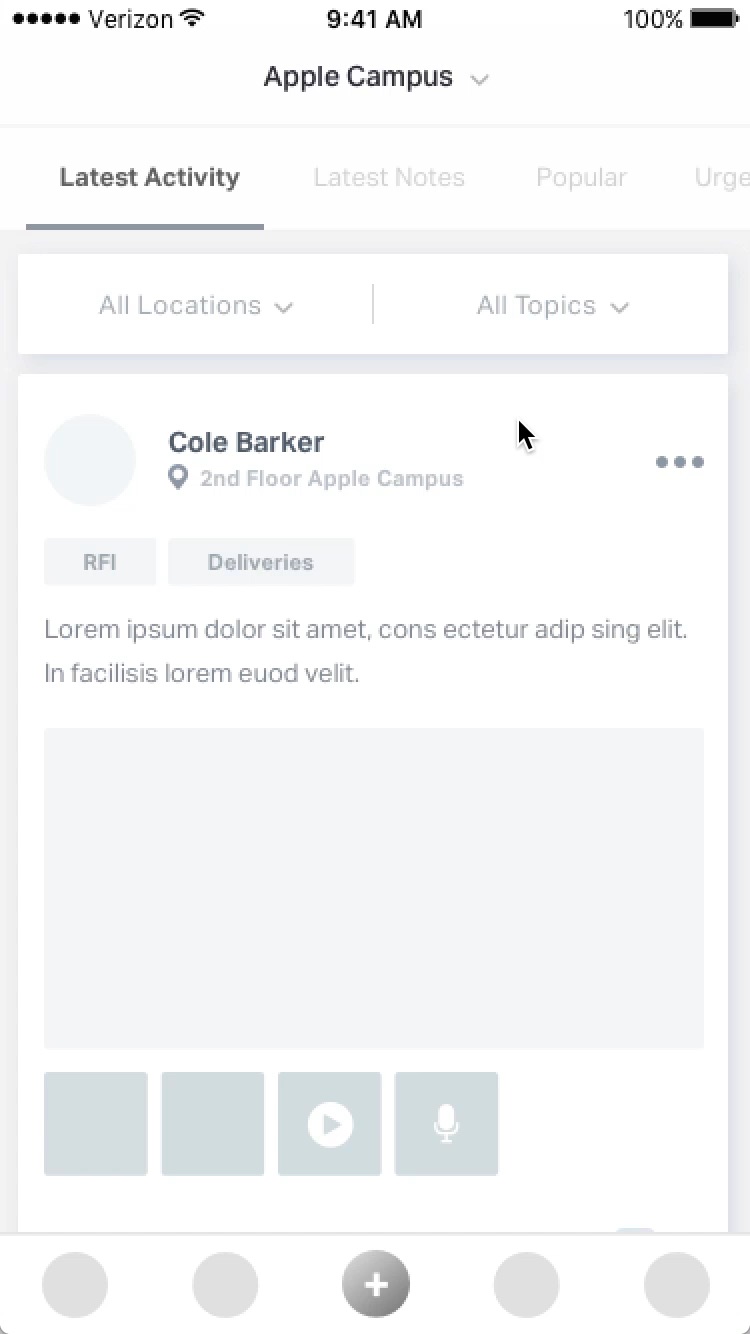Open the All Topics filter dropdown
Screen dimensions: 750x1334
tap(552, 306)
